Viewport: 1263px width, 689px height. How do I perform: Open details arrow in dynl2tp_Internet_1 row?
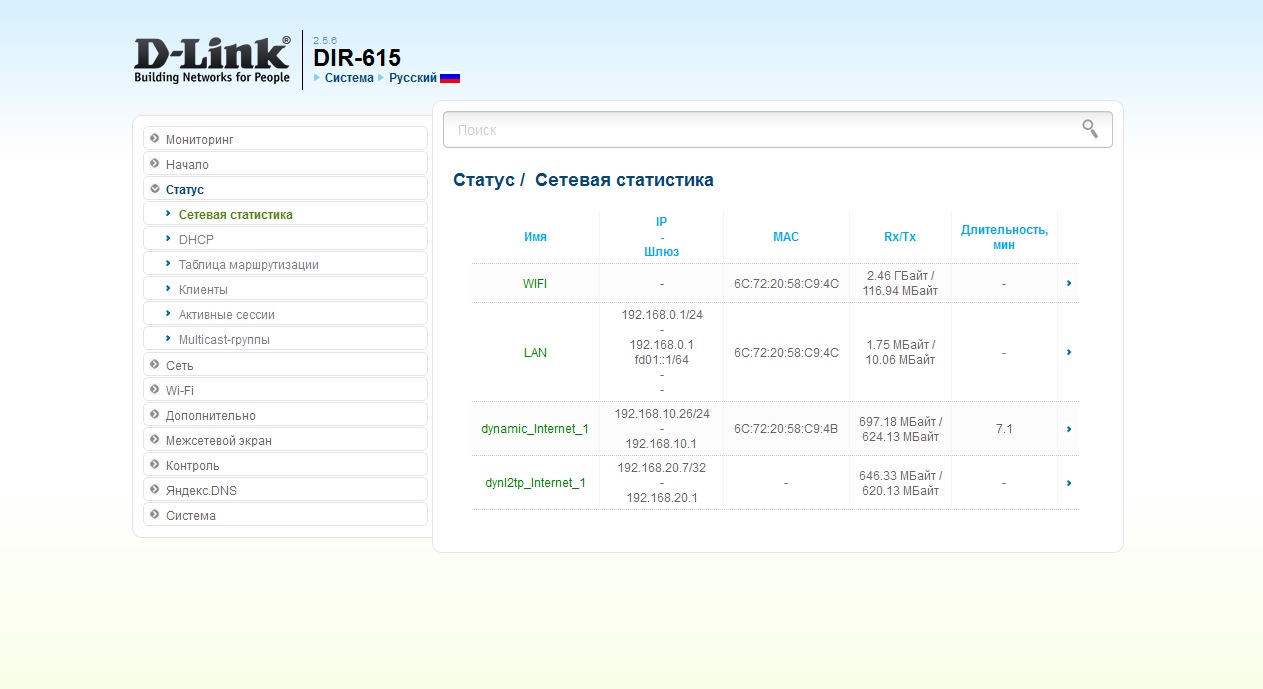point(1069,483)
